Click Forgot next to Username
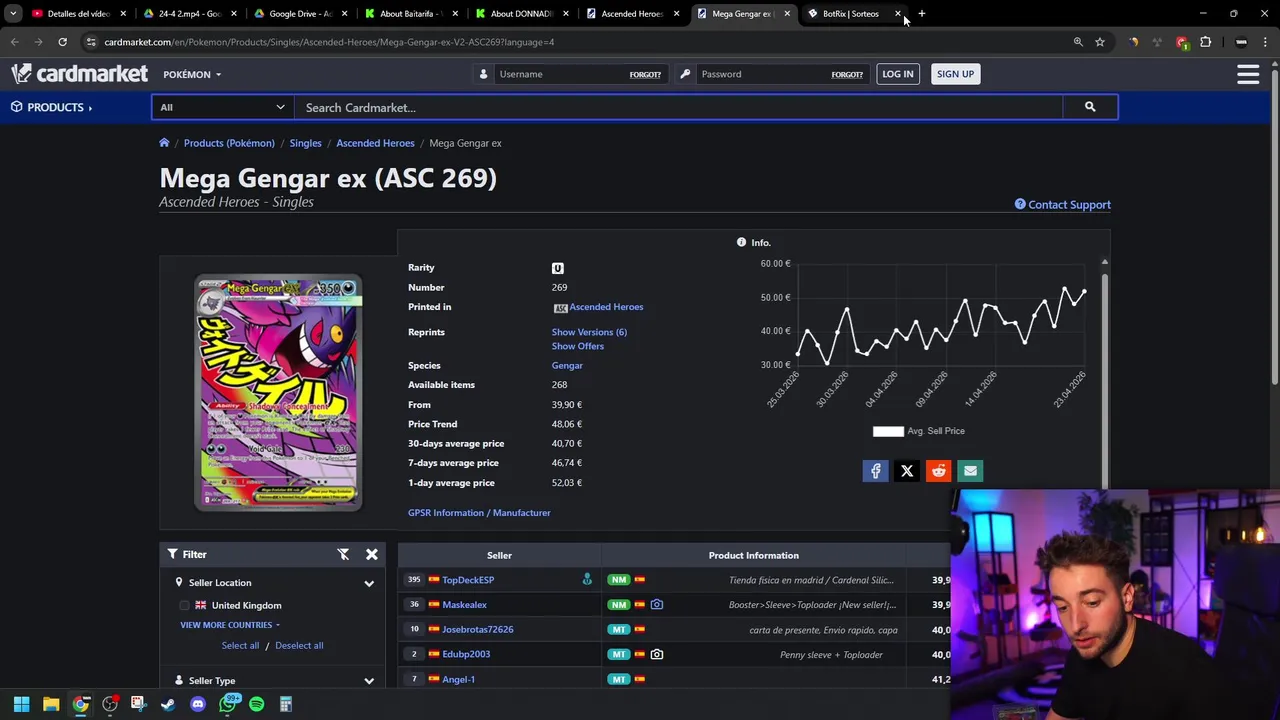 click(x=645, y=75)
